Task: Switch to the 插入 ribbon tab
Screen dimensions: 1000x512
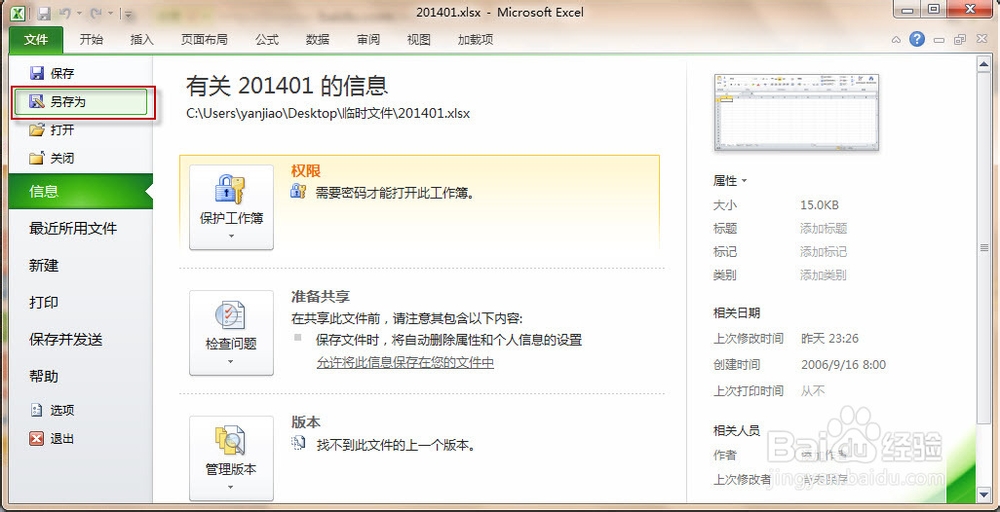Action: pyautogui.click(x=142, y=40)
